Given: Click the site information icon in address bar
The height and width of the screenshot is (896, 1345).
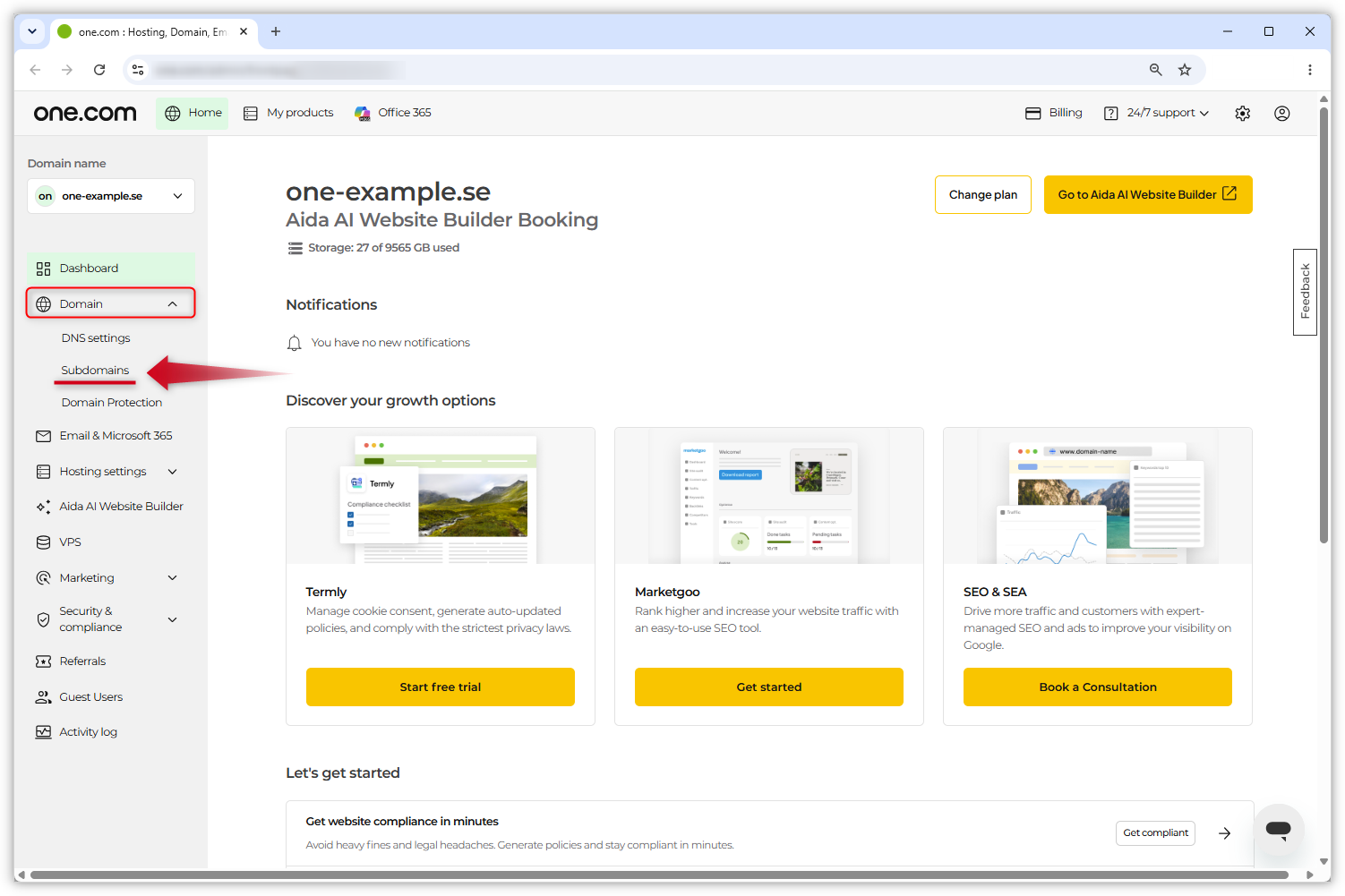Looking at the screenshot, I should click(138, 70).
